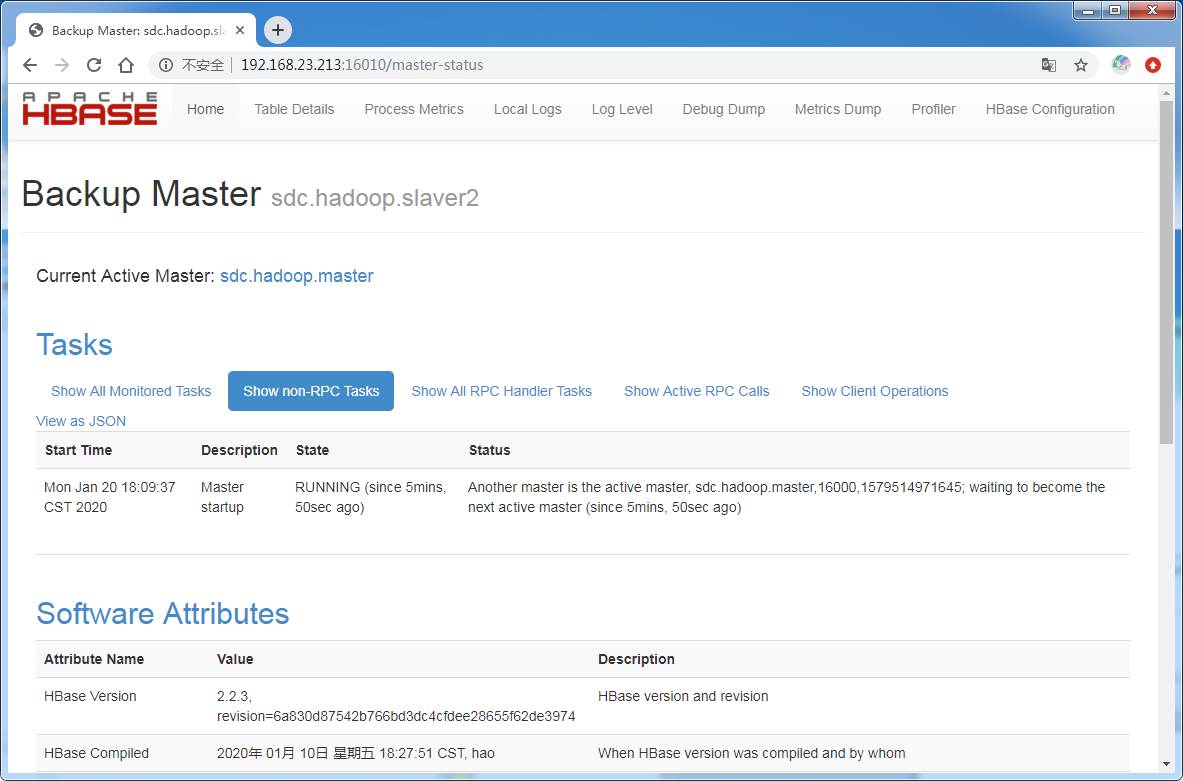1183x781 pixels.
Task: Click scrollbar down arrow
Action: [1166, 764]
